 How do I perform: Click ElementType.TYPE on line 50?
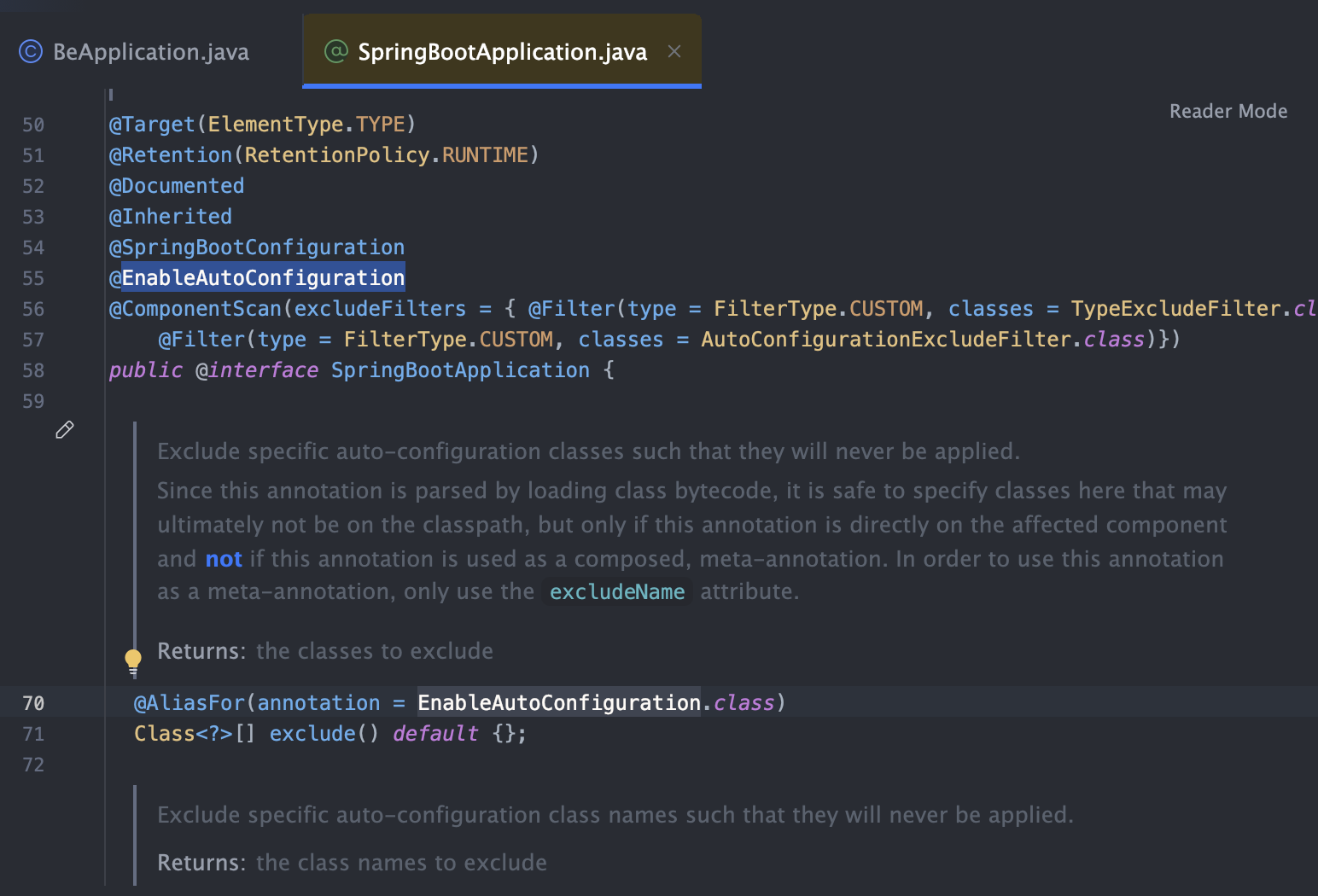(x=306, y=125)
